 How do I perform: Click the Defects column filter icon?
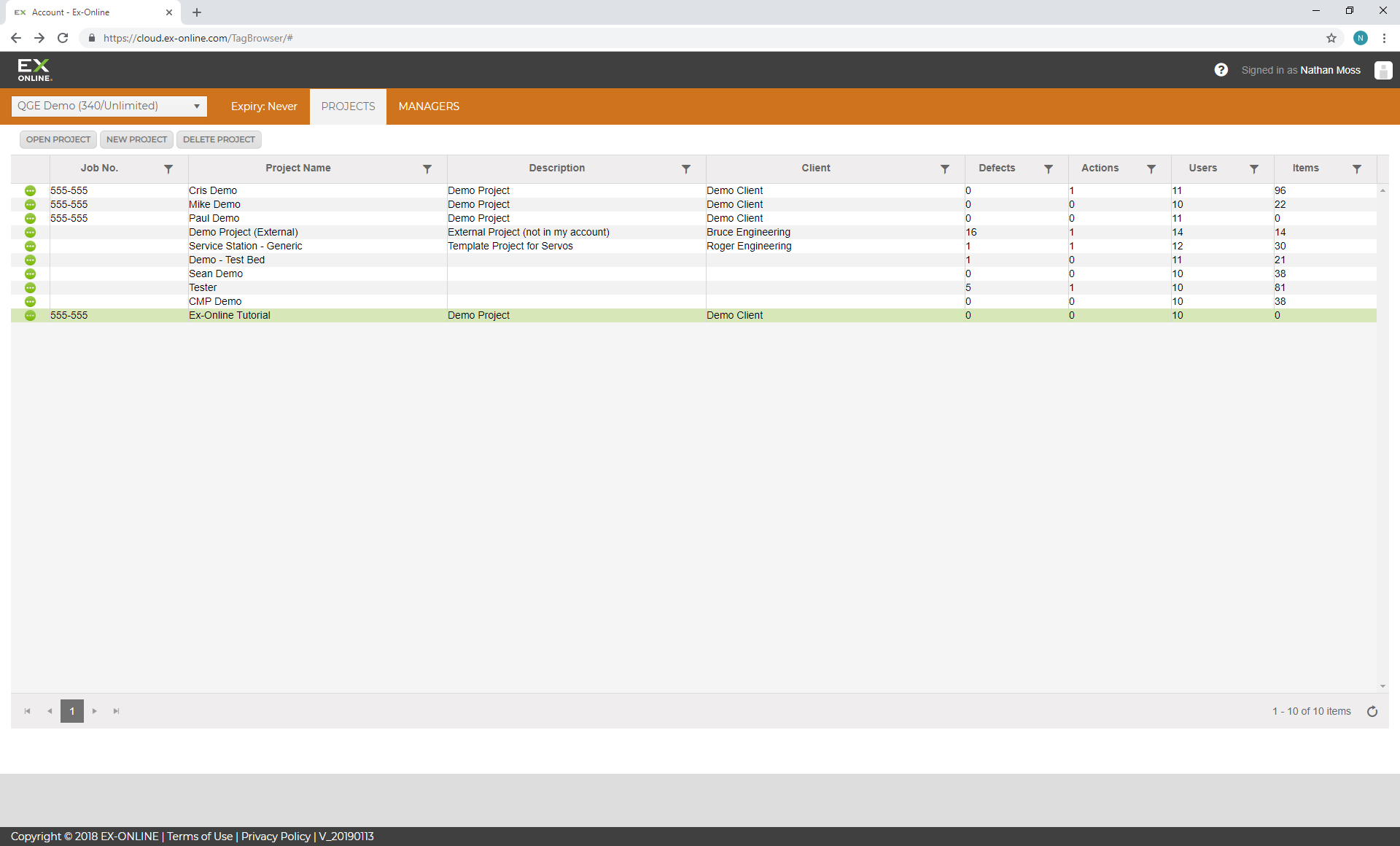(x=1048, y=168)
